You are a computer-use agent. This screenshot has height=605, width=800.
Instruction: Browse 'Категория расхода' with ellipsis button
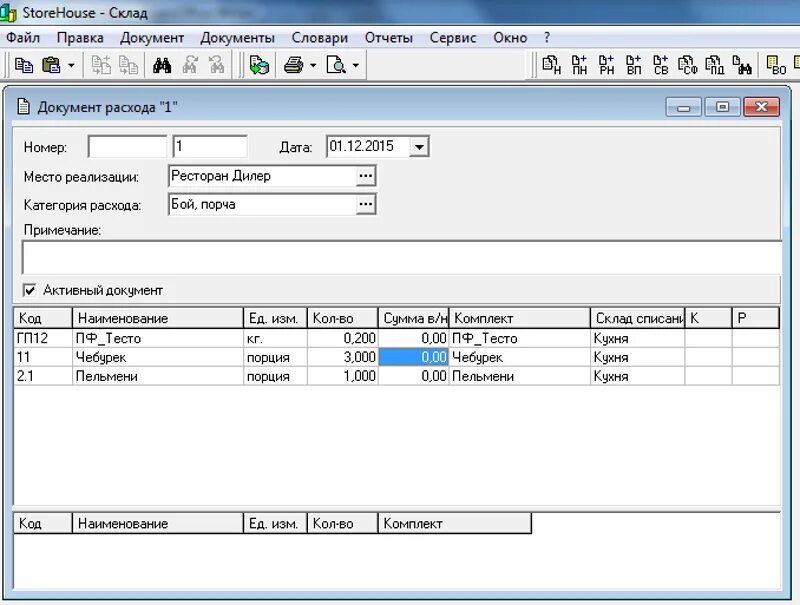tap(365, 205)
